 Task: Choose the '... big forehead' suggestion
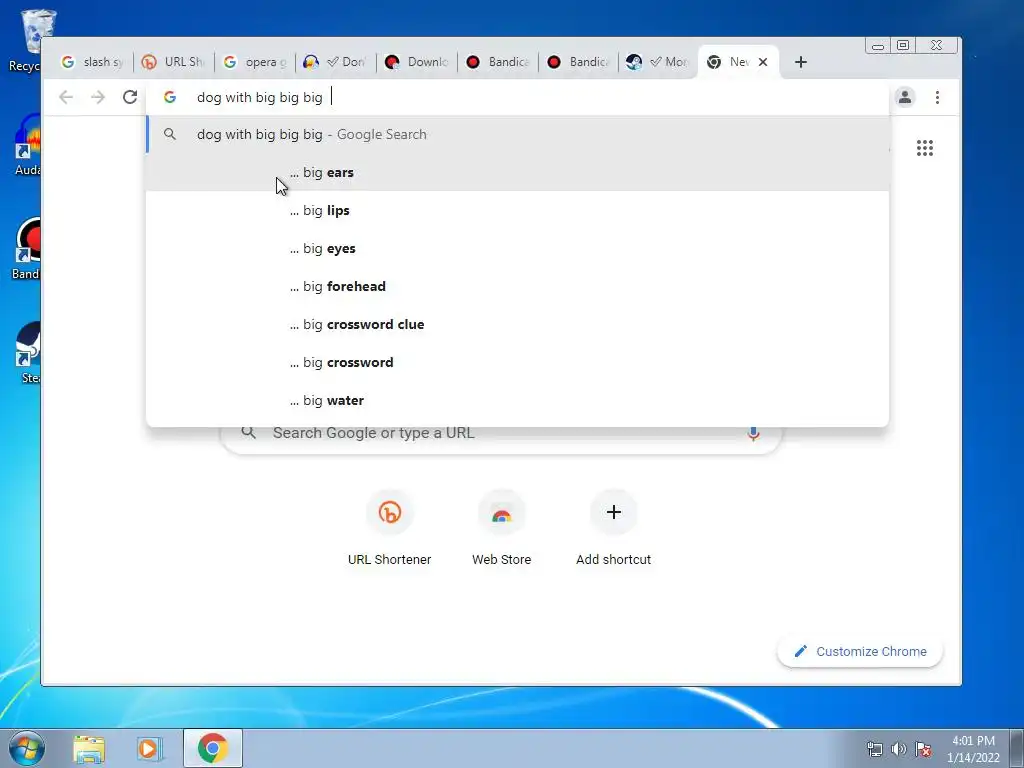tap(518, 286)
